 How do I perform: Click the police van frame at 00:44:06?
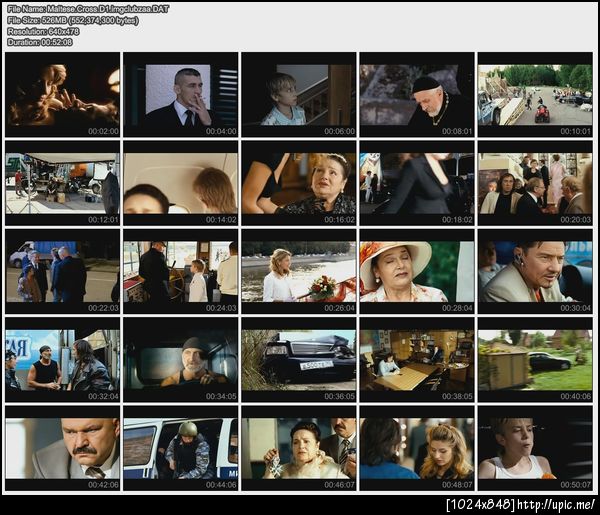[x=181, y=448]
